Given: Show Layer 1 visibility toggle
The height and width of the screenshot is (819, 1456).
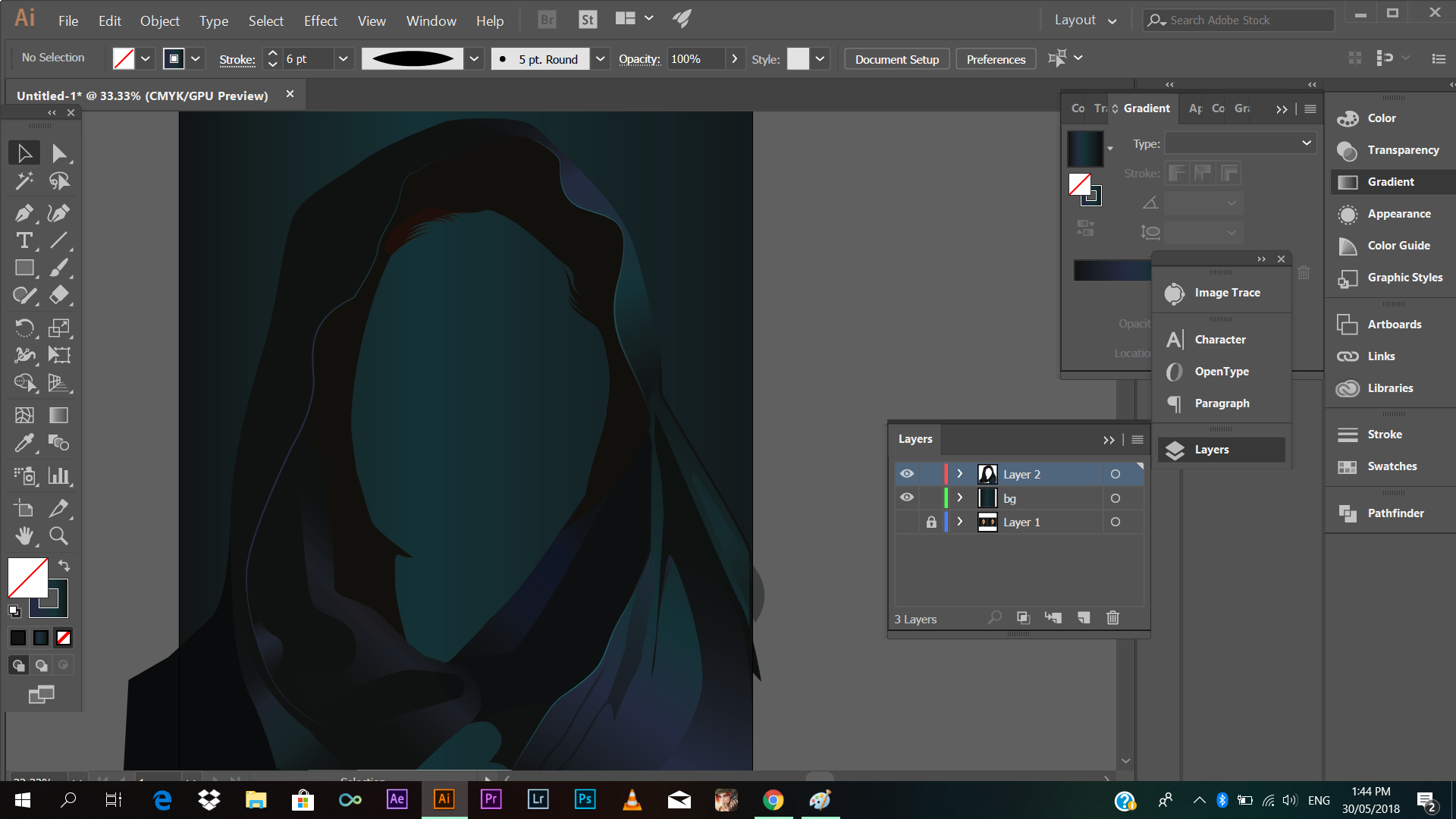Looking at the screenshot, I should 907,522.
